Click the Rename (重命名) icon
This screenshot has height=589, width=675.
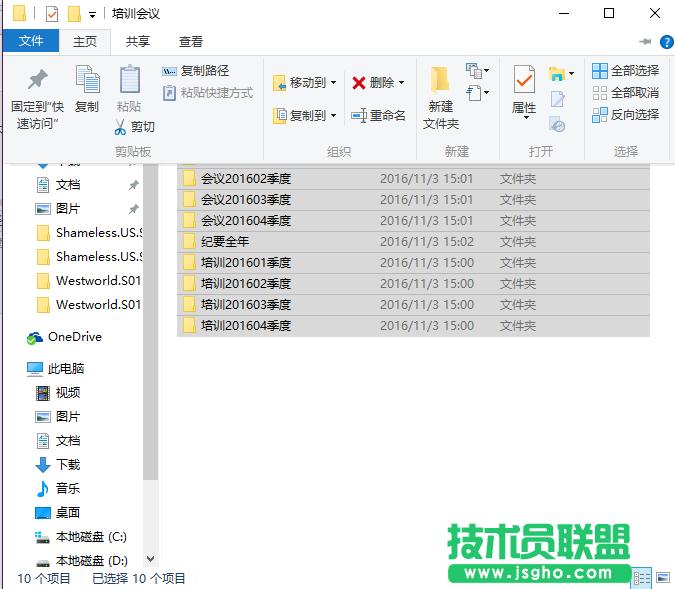click(359, 116)
